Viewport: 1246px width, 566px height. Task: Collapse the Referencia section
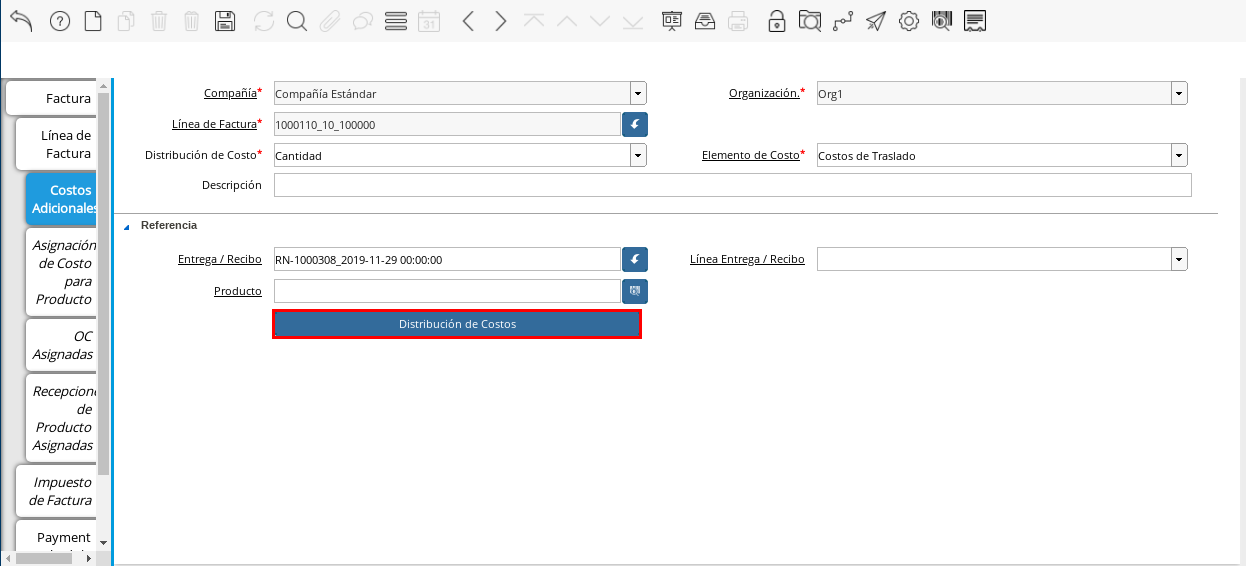tap(126, 226)
